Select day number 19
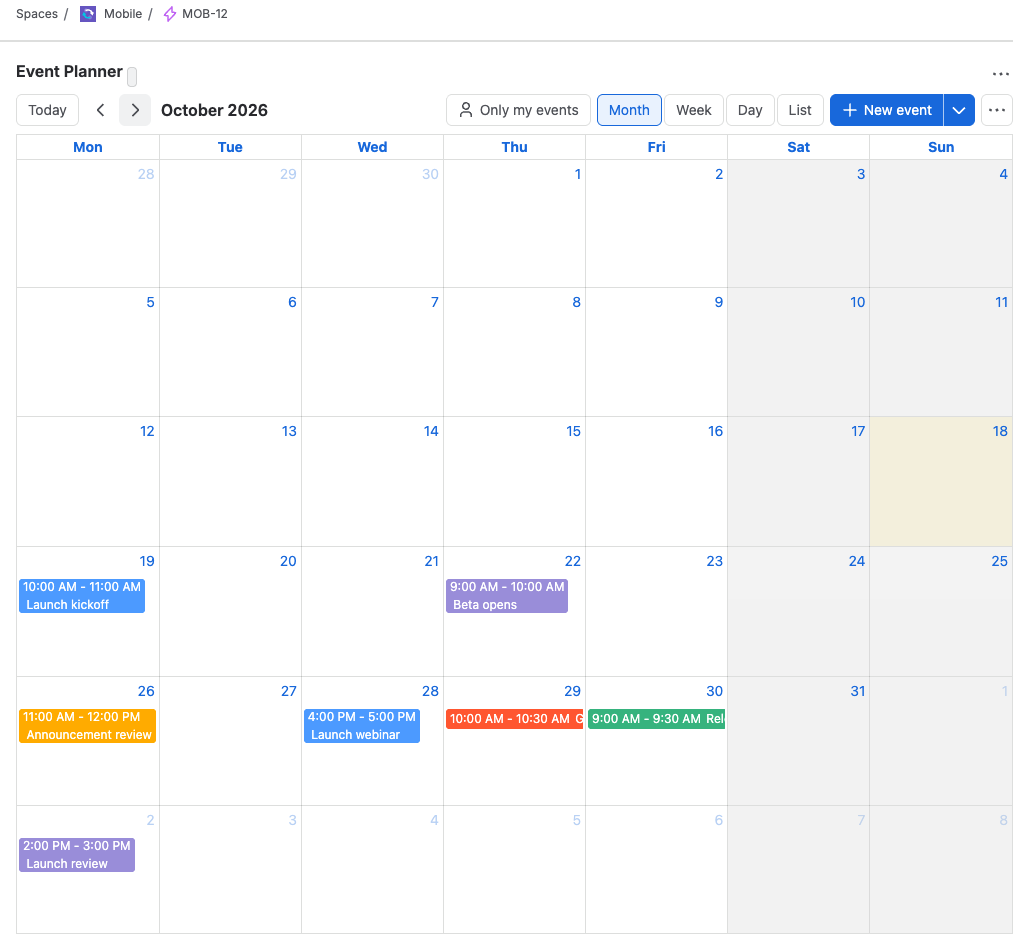The image size is (1025, 940). [147, 561]
